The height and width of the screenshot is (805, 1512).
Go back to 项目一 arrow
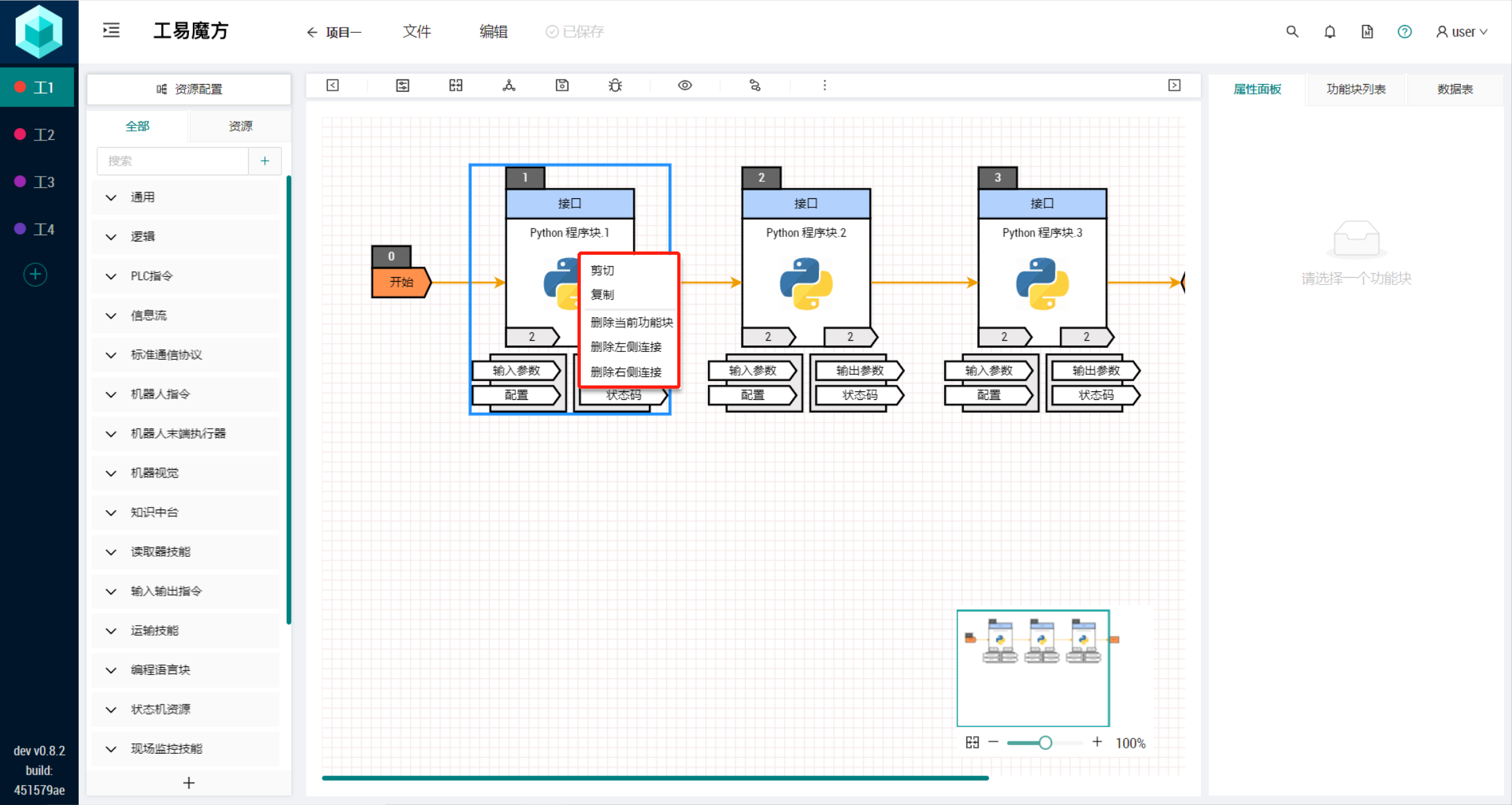tap(312, 32)
